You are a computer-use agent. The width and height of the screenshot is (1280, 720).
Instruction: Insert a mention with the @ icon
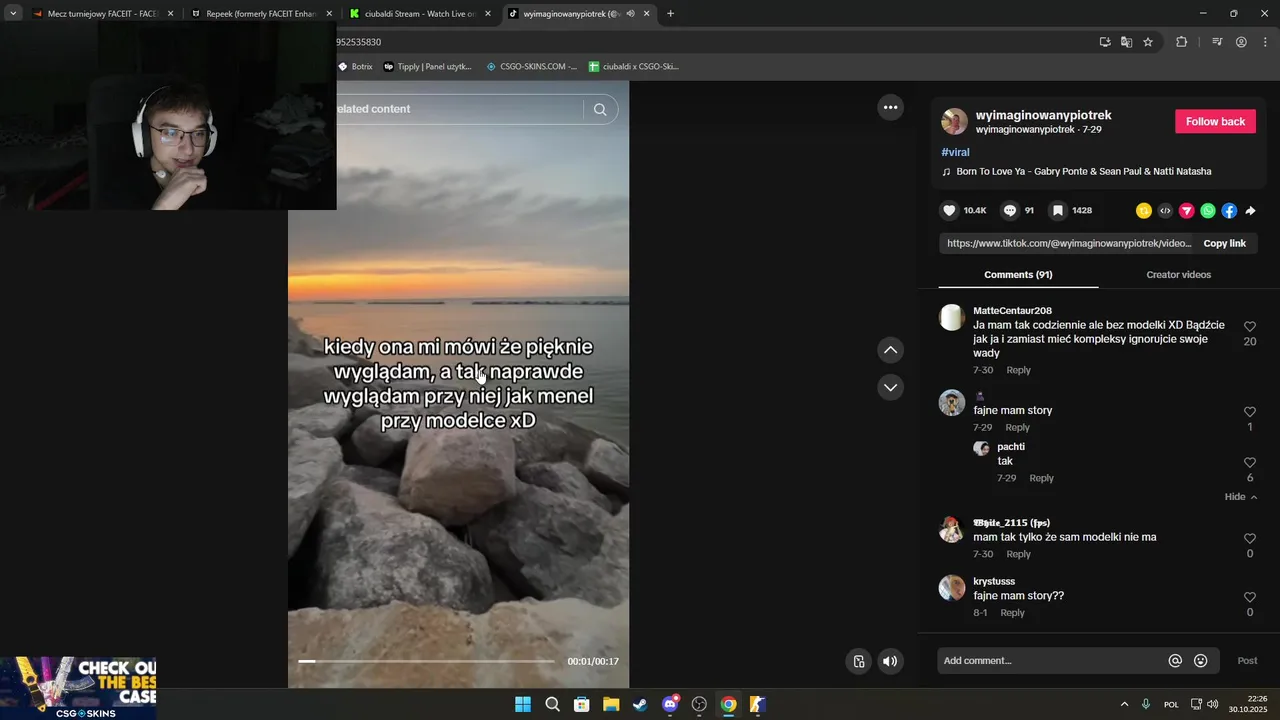tap(1175, 661)
